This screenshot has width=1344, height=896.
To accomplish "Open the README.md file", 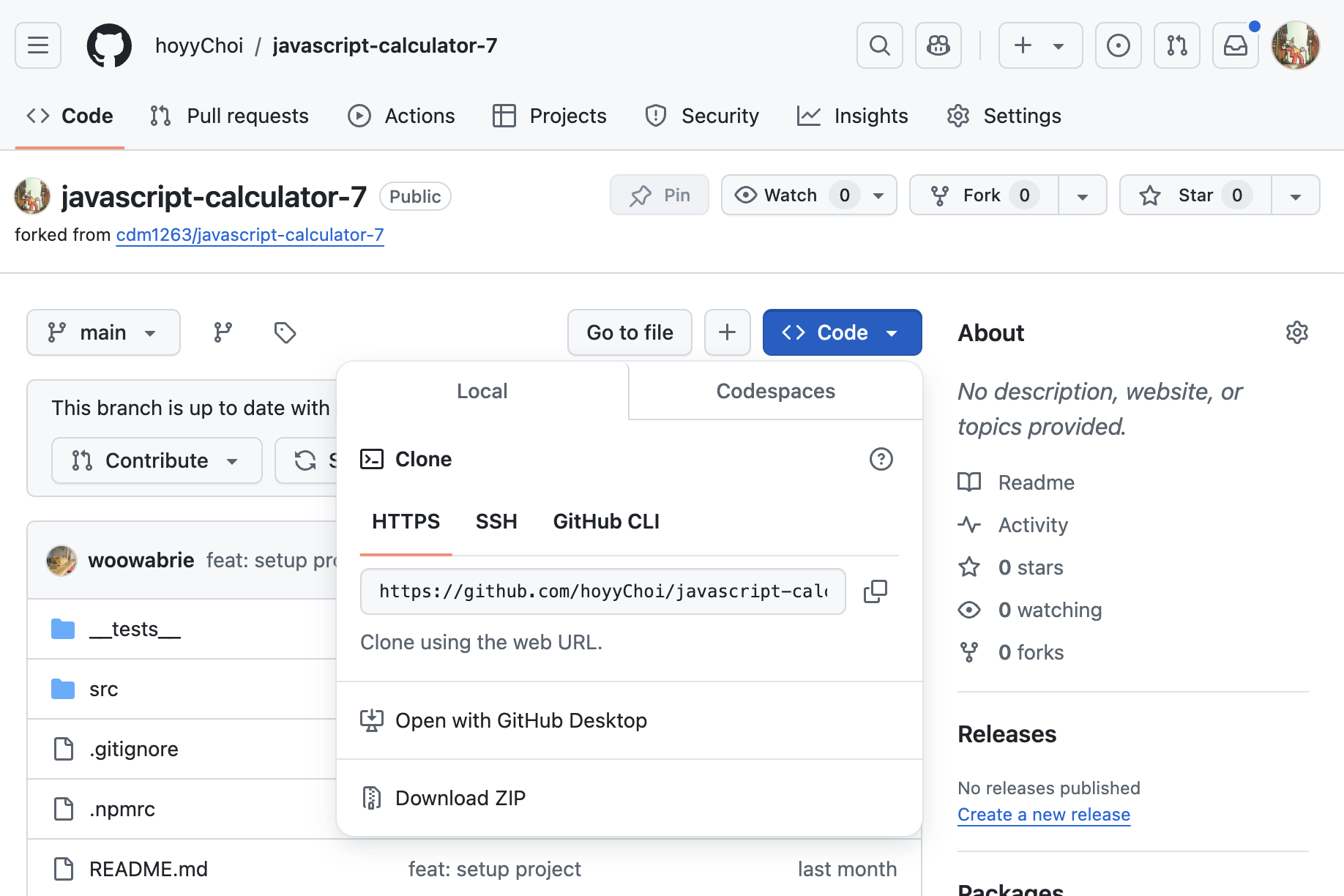I will coord(149,869).
